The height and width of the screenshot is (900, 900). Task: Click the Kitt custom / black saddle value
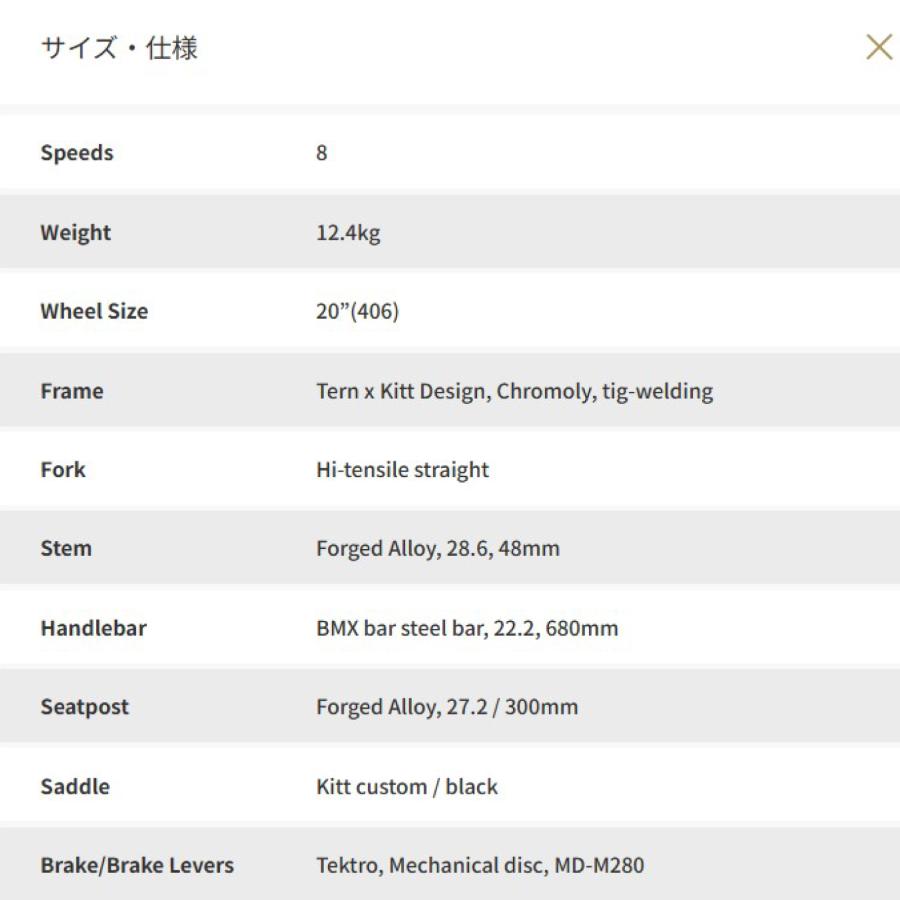coord(403,786)
